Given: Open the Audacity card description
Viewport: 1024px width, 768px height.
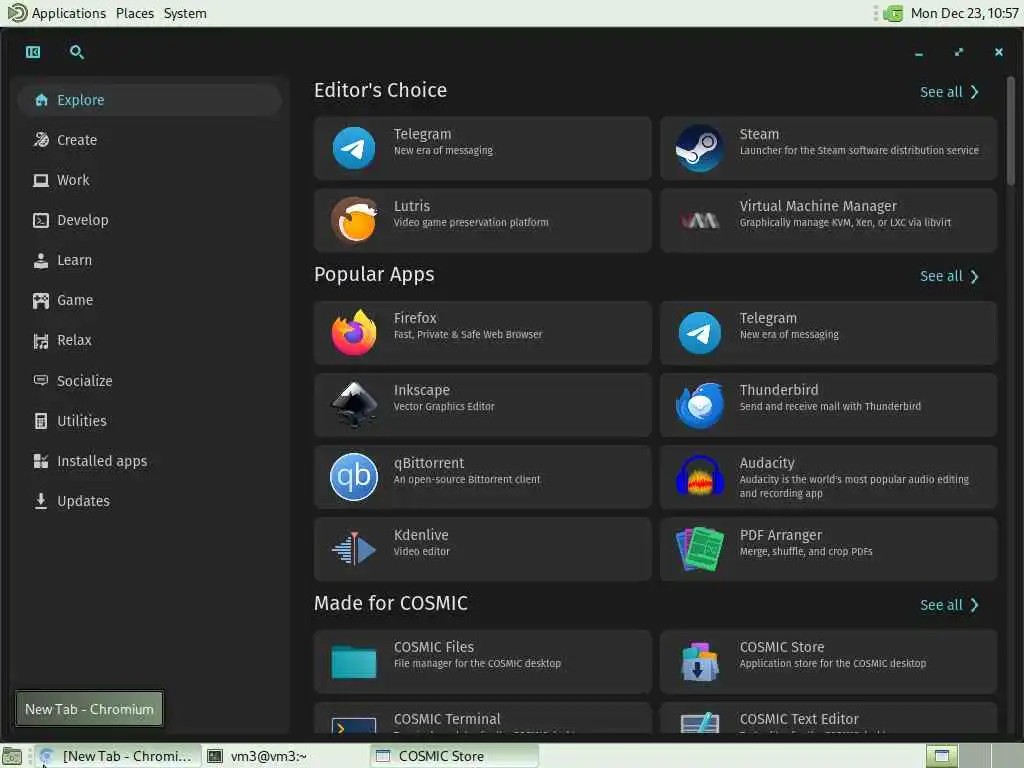Looking at the screenshot, I should point(854,487).
